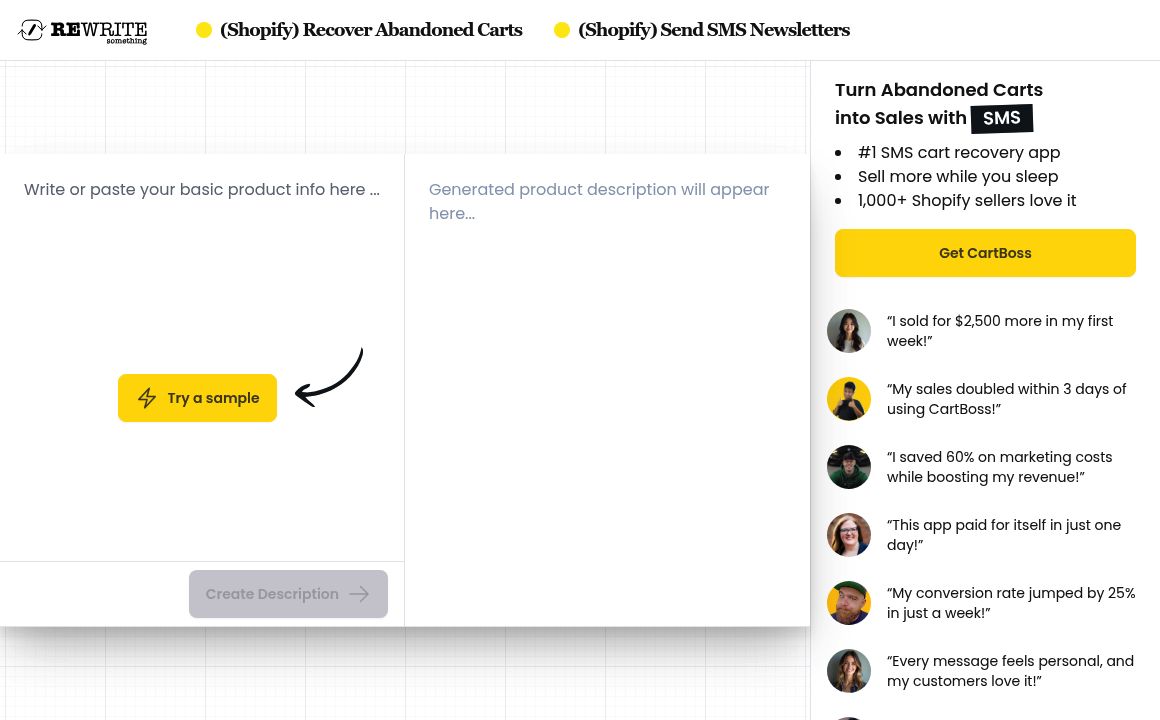Click avatar beside "Every message feels personal" testimonial
This screenshot has width=1160, height=720.
[849, 671]
